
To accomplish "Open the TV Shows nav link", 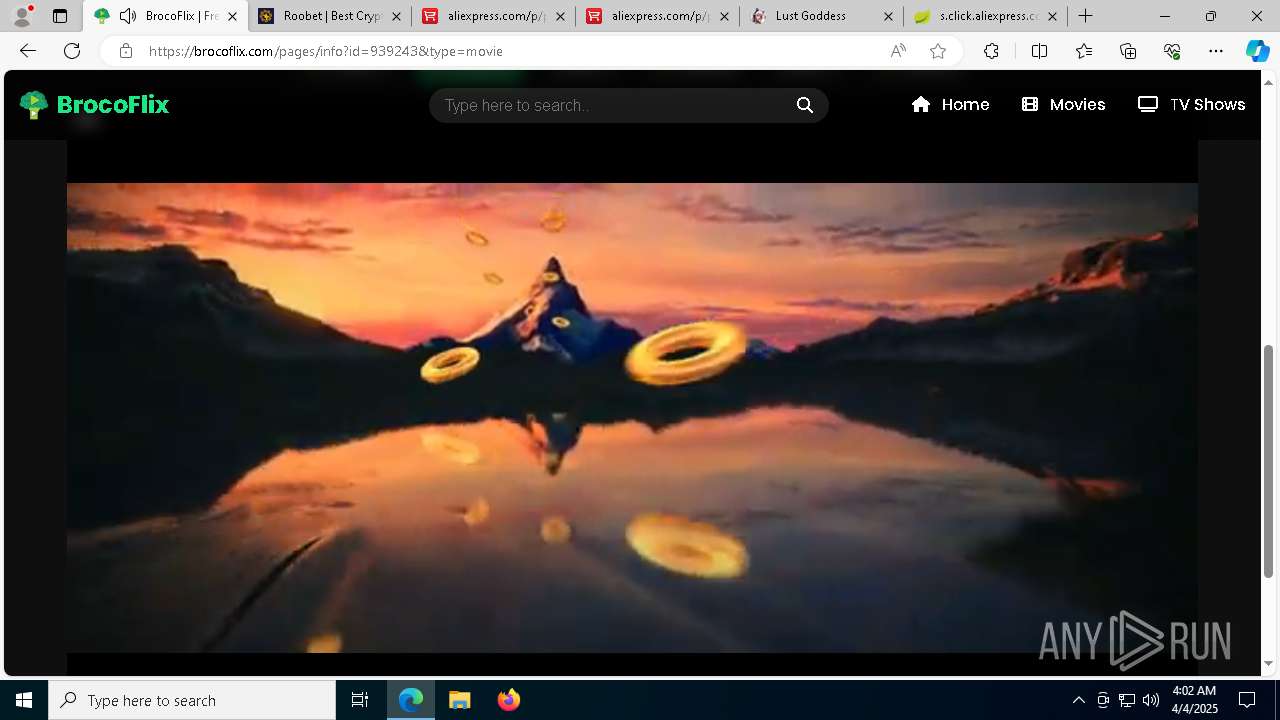I will [x=1192, y=105].
